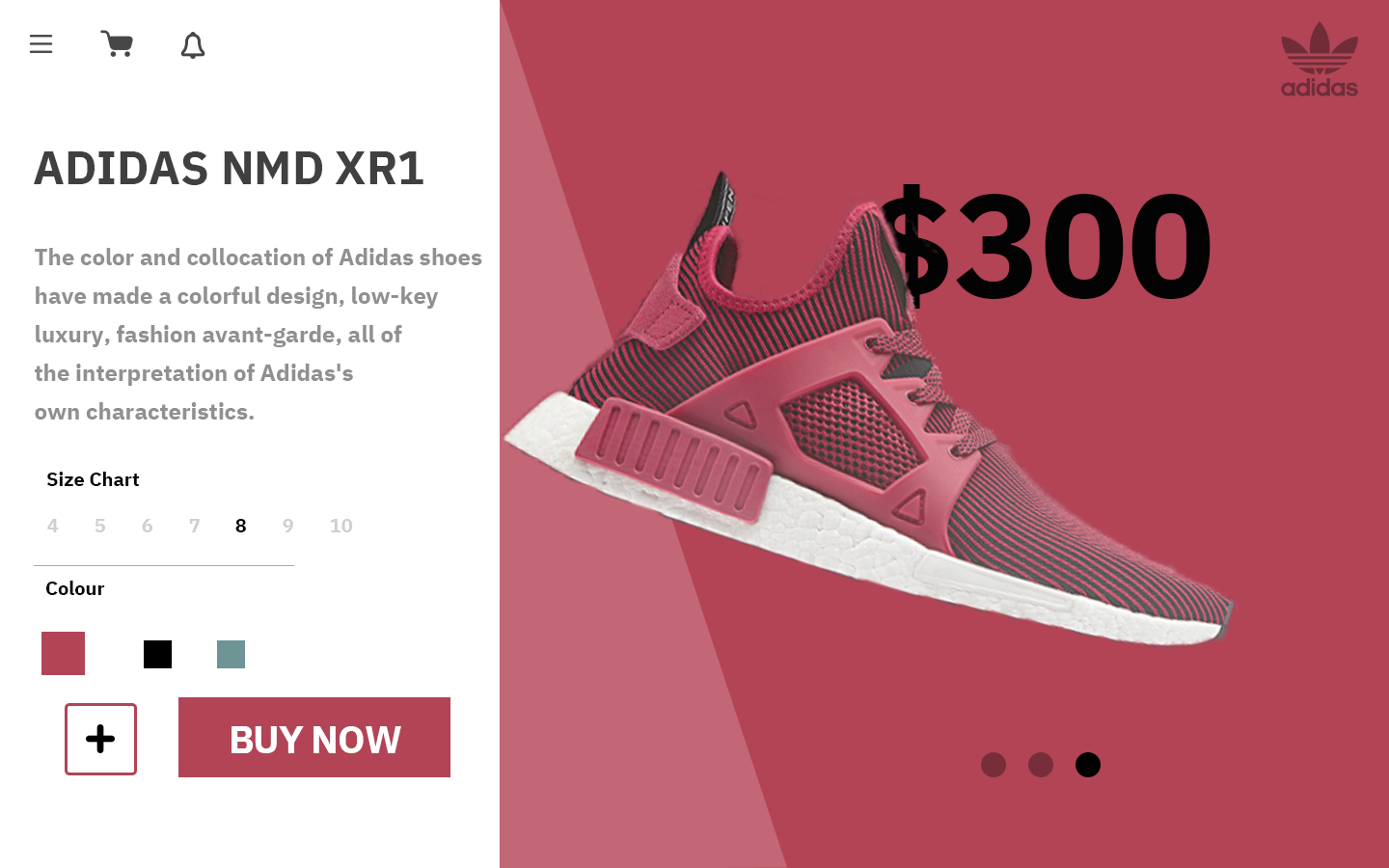Open the hamburger menu icon
This screenshot has height=868, width=1389.
(x=41, y=44)
